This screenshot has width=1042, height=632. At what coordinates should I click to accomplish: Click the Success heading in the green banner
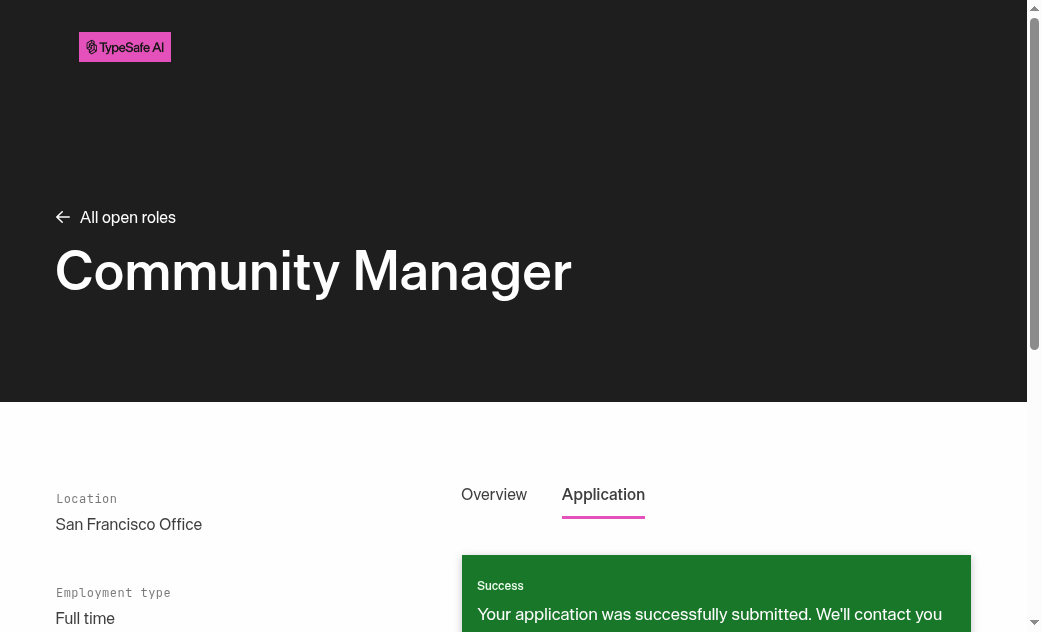[500, 585]
